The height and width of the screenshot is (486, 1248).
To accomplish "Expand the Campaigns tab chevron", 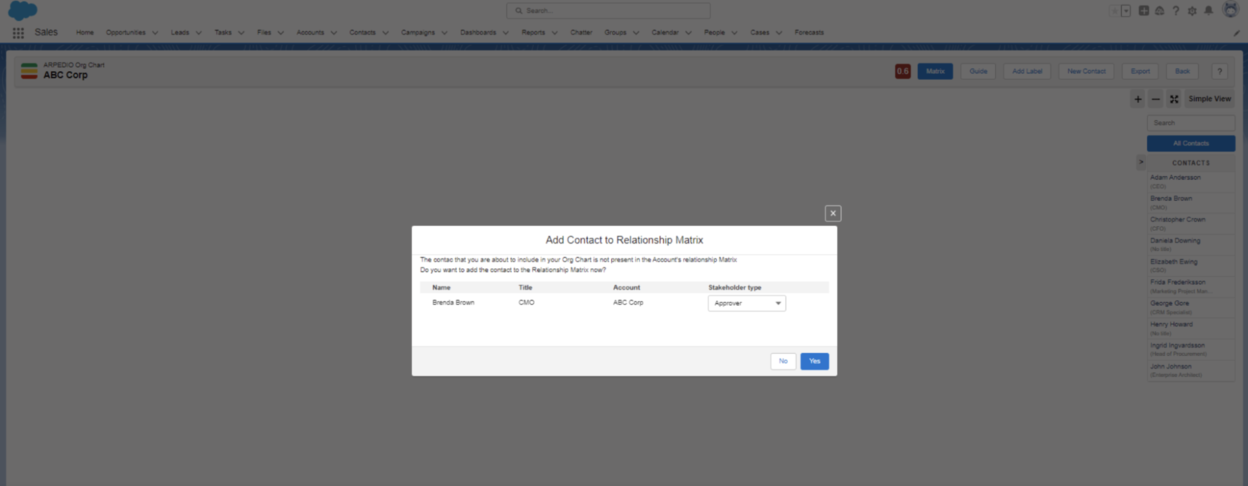I will point(444,32).
